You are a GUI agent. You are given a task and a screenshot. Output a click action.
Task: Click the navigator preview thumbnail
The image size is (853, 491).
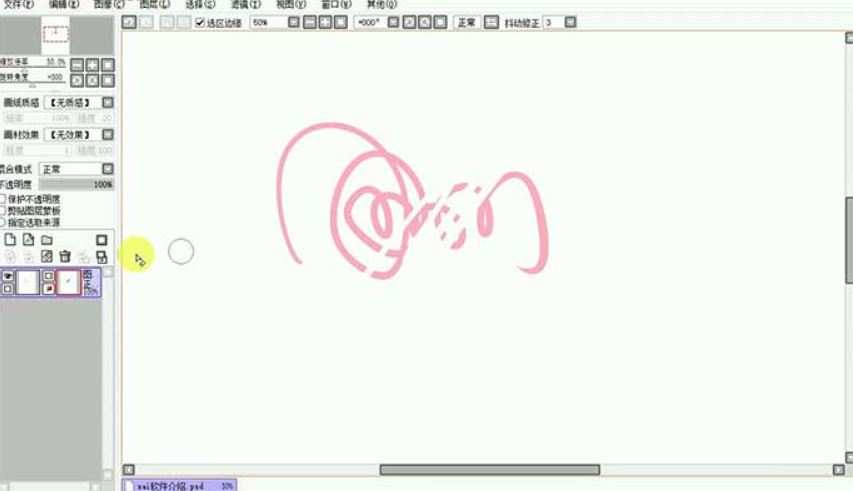(x=55, y=37)
